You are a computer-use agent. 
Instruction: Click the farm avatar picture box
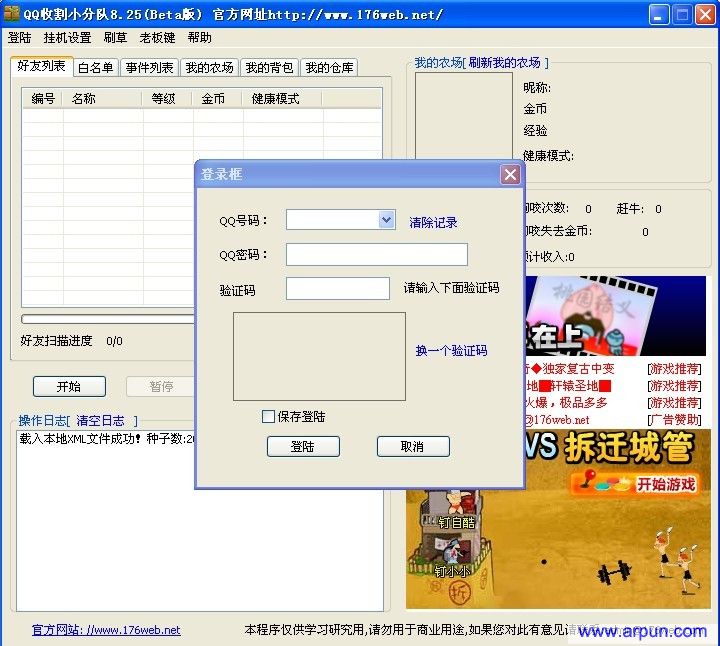464,117
